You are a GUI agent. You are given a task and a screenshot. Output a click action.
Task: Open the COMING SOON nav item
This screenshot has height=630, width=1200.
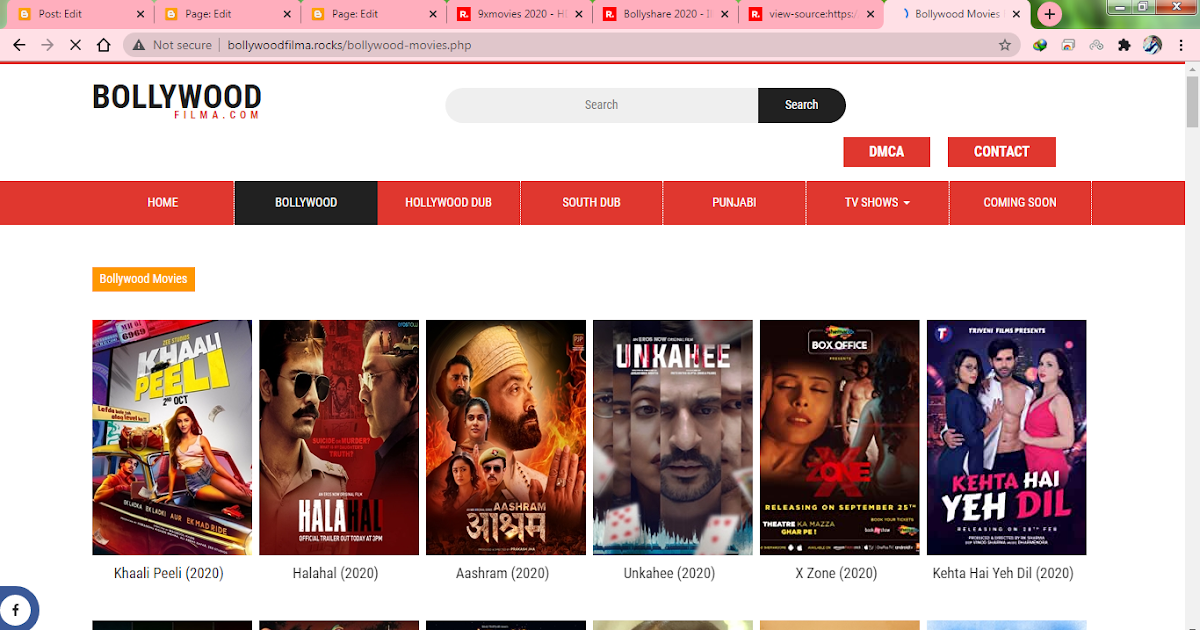(1020, 202)
